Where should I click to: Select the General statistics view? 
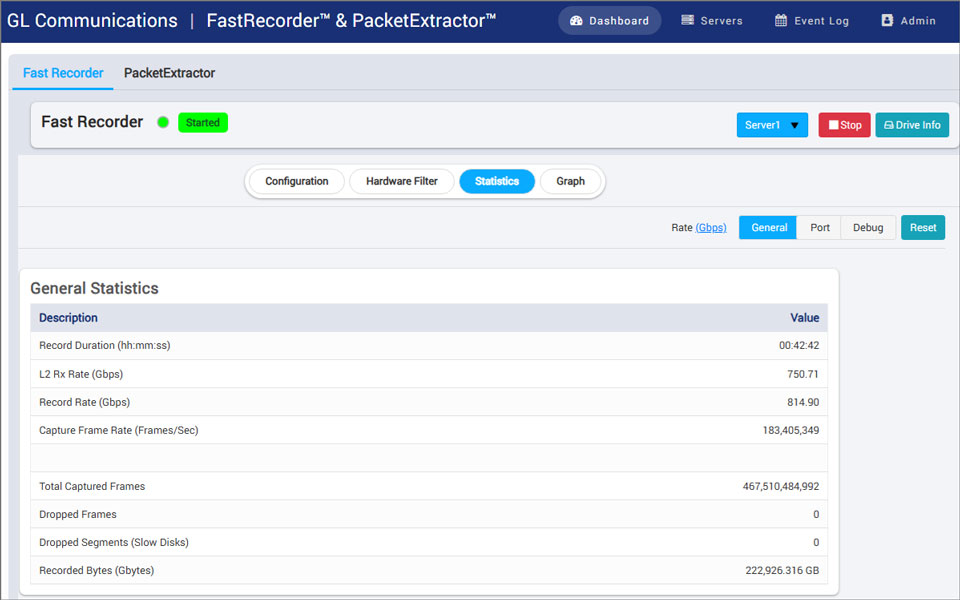click(x=768, y=227)
